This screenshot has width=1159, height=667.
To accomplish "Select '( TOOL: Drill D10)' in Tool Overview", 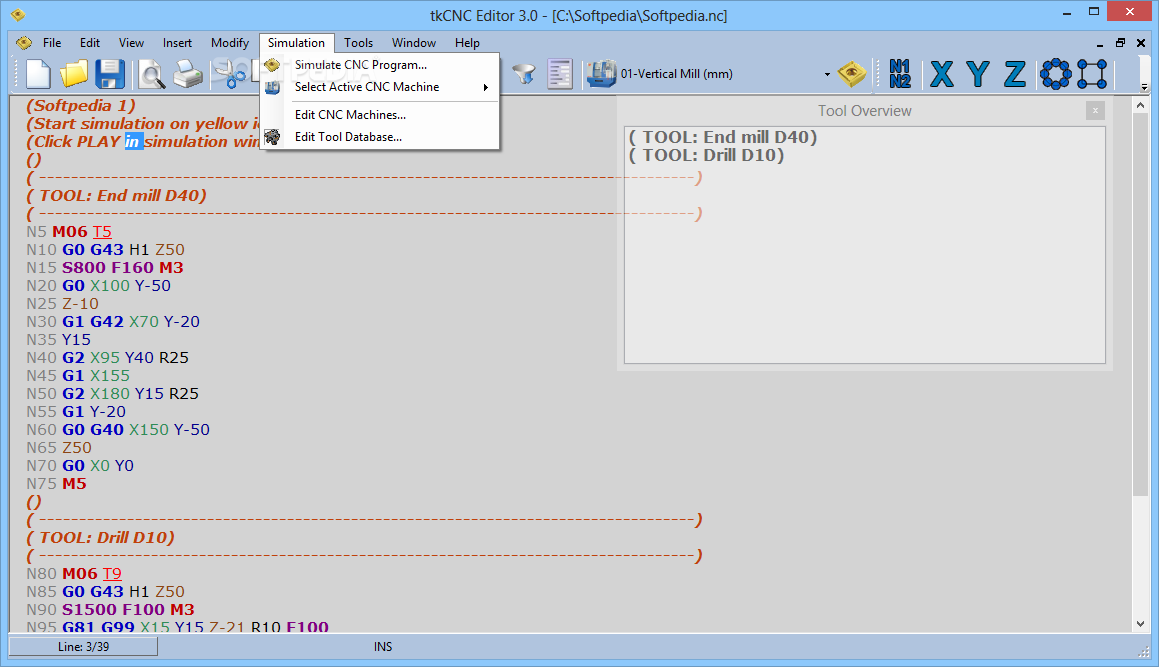I will pyautogui.click(x=706, y=155).
